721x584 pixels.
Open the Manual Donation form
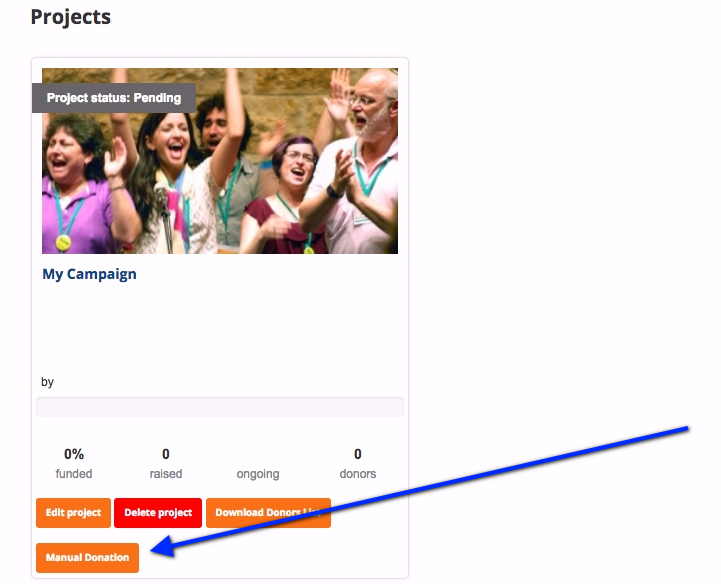tap(87, 558)
